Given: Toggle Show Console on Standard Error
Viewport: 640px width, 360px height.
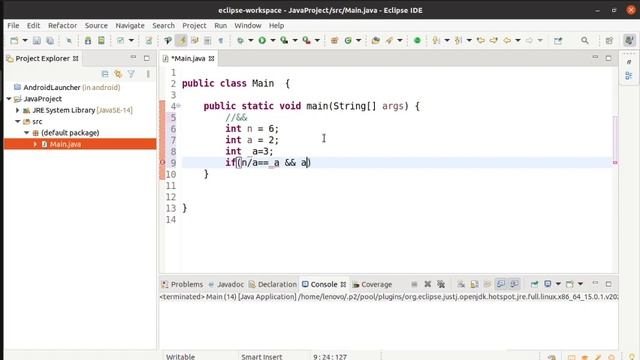Looking at the screenshot, I should (x=514, y=284).
